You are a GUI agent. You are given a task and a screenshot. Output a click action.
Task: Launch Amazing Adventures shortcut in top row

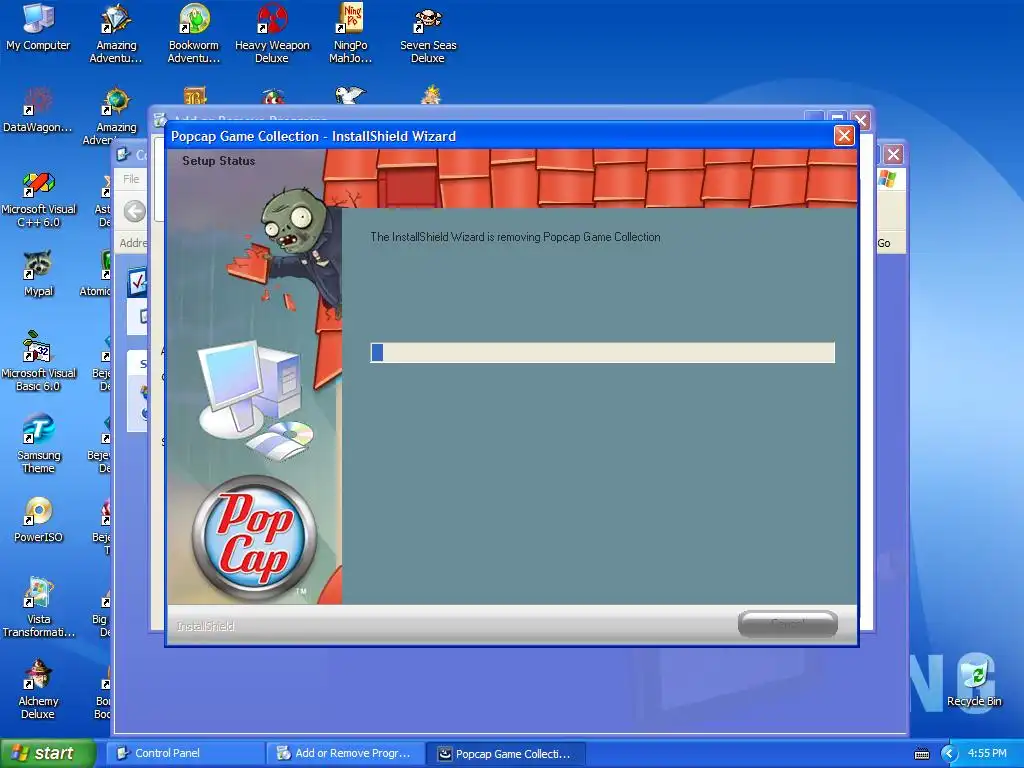pos(116,33)
